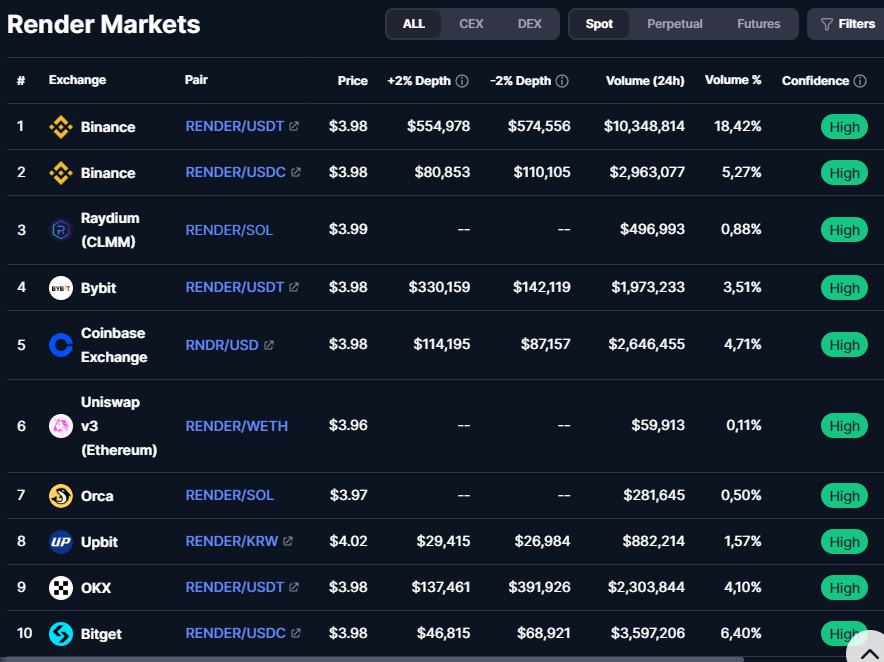884x662 pixels.
Task: Click the Bitget exchange name
Action: [x=101, y=634]
